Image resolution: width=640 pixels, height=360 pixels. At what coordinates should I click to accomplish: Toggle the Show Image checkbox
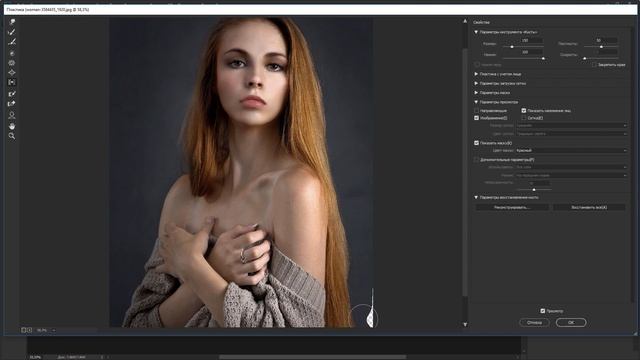coord(476,118)
